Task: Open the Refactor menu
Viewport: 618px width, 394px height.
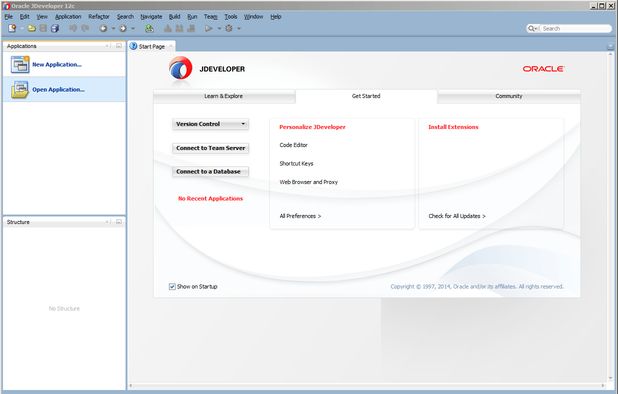Action: 99,17
